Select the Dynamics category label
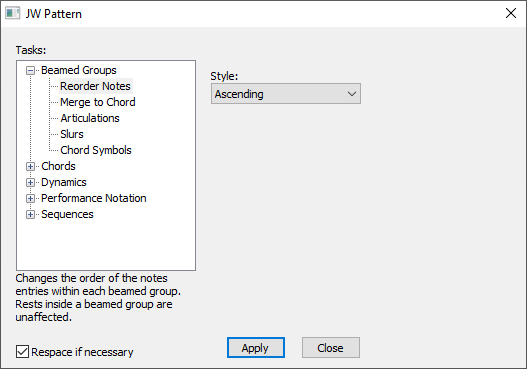Screen dimensions: 527x369 pyautogui.click(x=64, y=182)
